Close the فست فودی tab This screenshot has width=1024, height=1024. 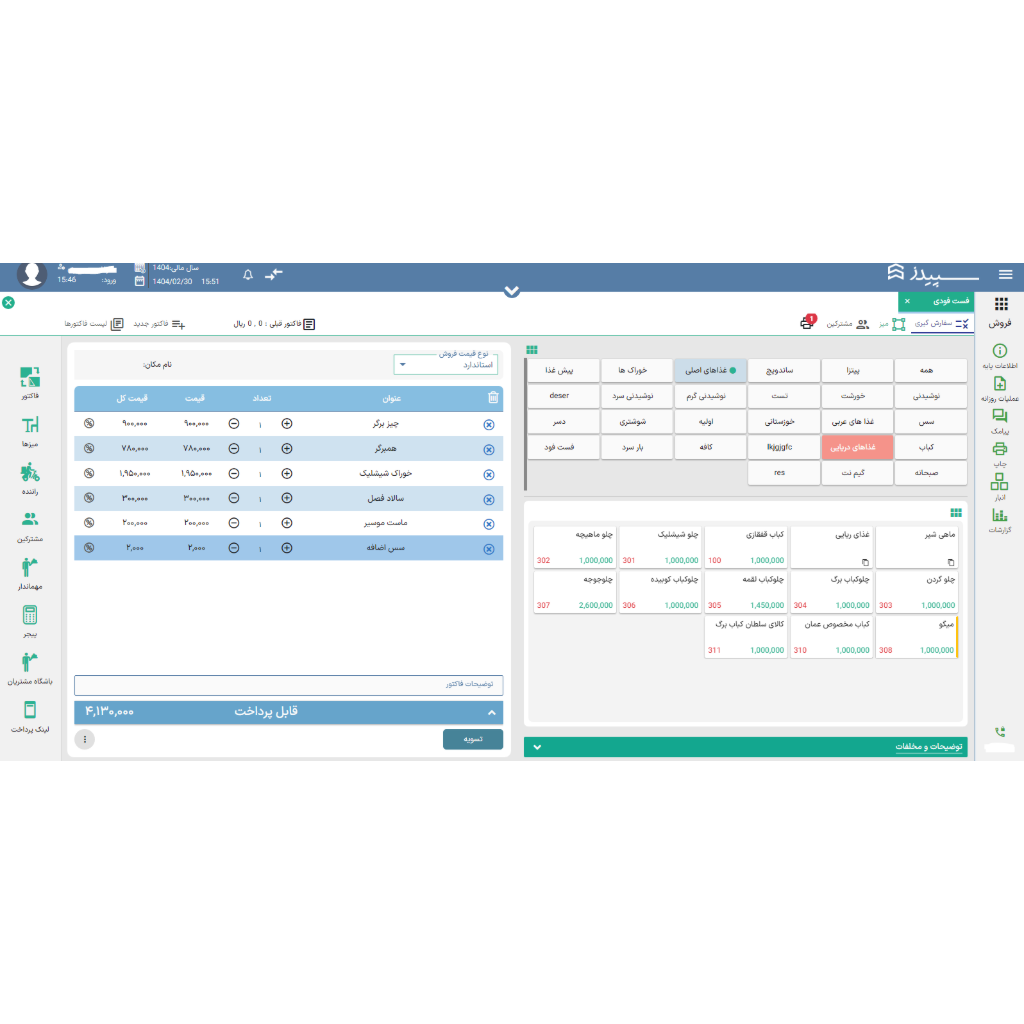907,301
